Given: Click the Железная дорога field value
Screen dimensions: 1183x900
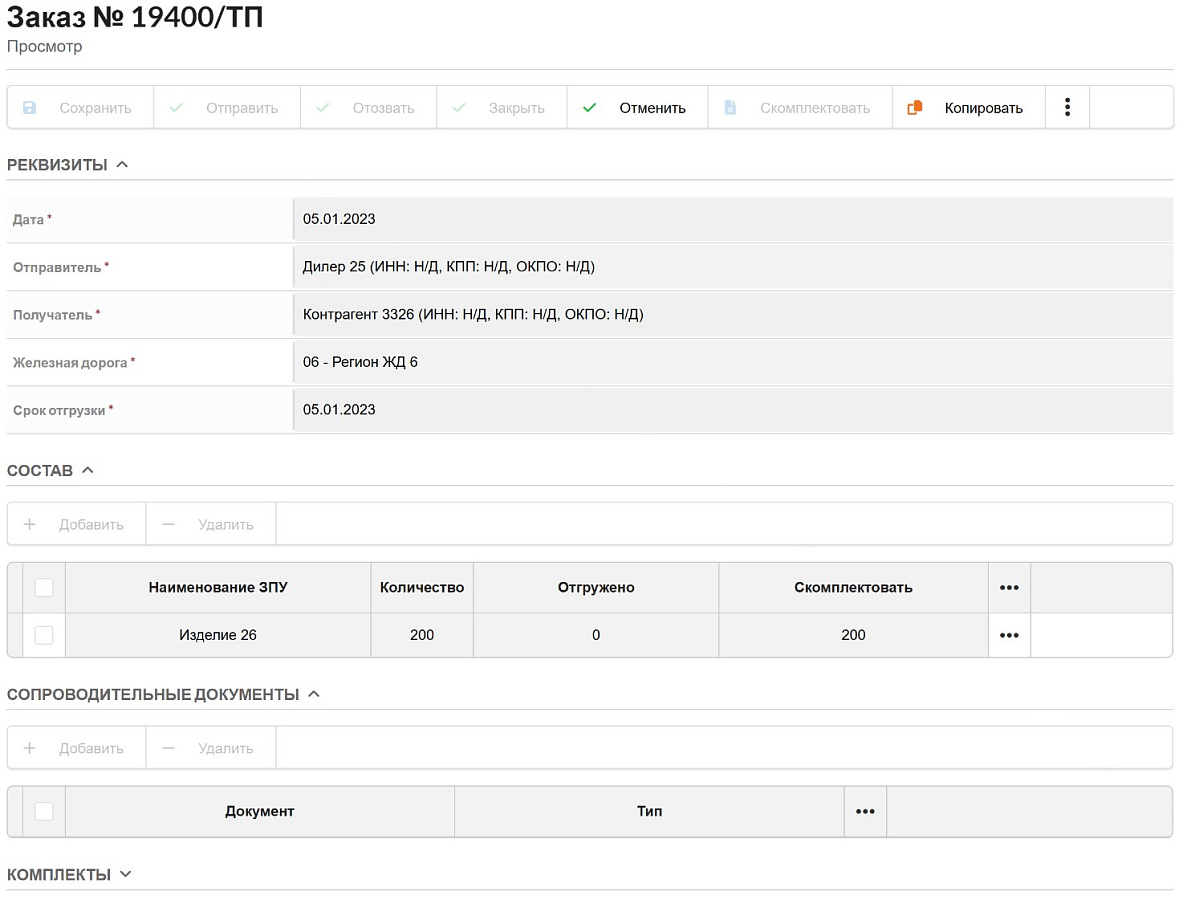Looking at the screenshot, I should (x=733, y=362).
